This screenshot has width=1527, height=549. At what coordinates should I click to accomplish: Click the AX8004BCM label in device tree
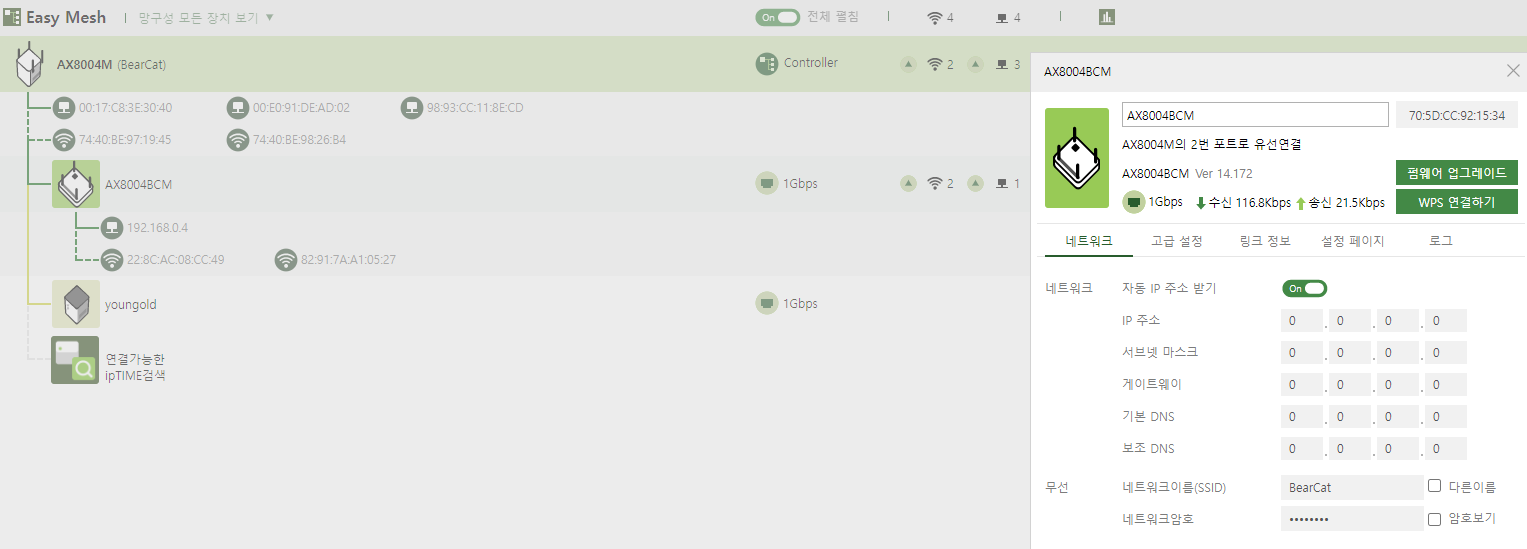pos(139,185)
